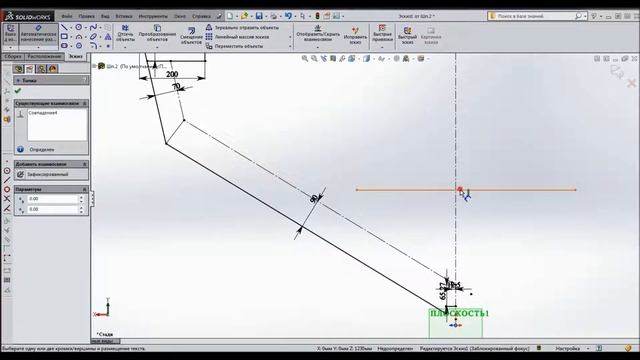The image size is (640, 360).
Task: Open the Правка menu
Action: click(x=86, y=16)
